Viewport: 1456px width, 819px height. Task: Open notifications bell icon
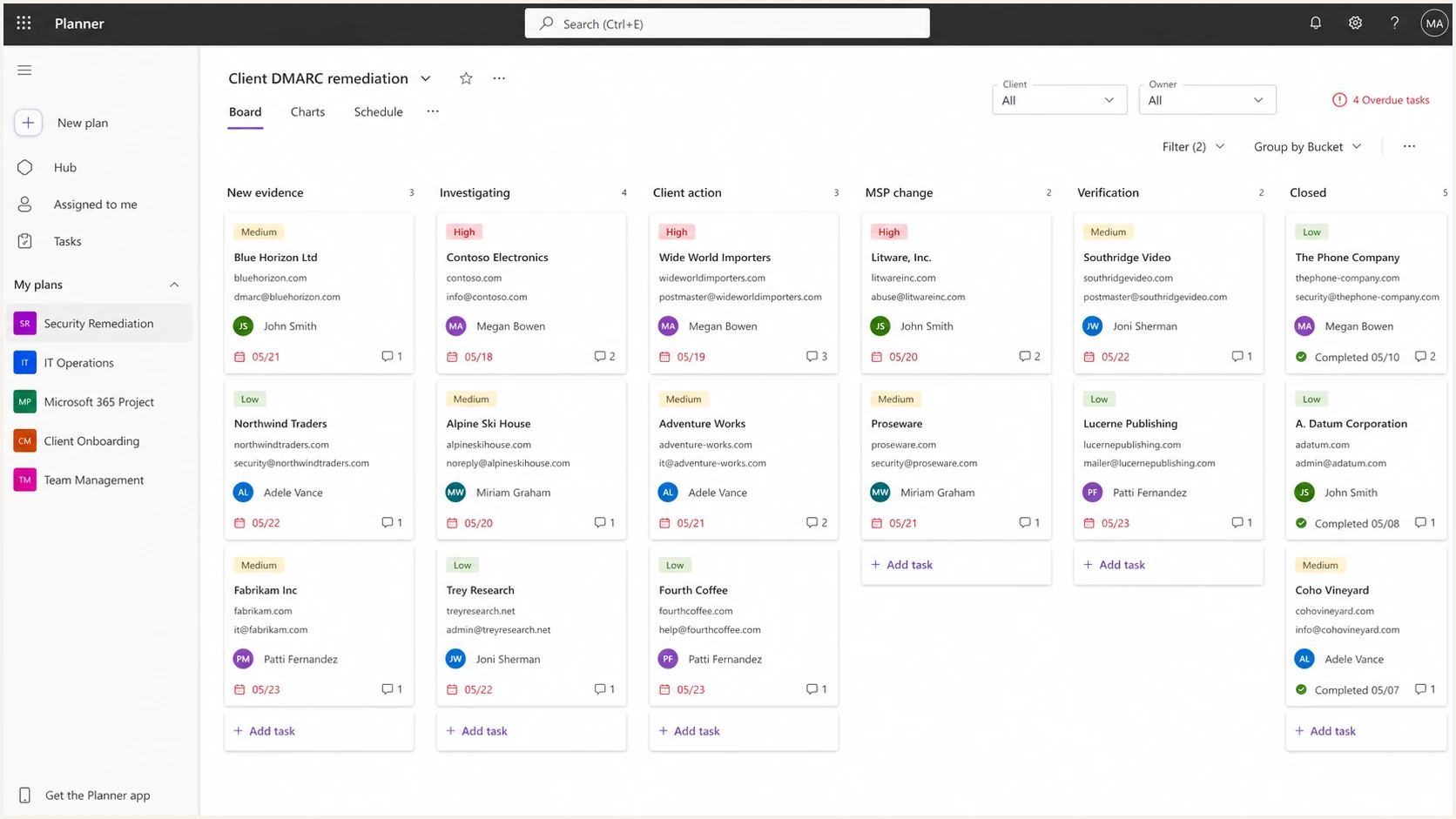pyautogui.click(x=1315, y=23)
